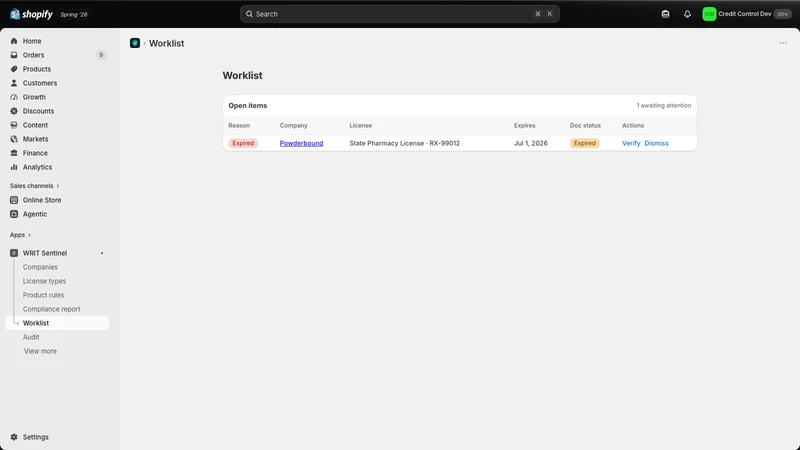
Task: Open the three-dot page menu
Action: [783, 43]
